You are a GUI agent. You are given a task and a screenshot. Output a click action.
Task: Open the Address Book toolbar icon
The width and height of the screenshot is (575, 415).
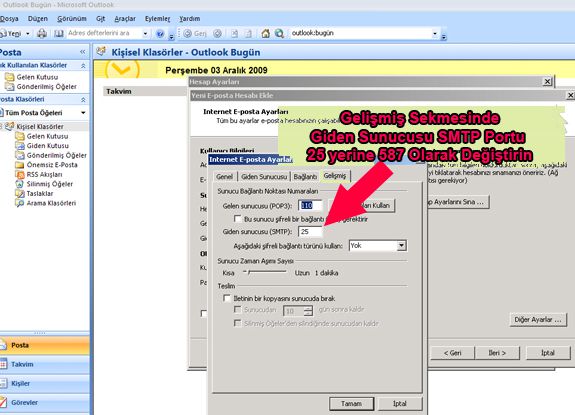59,33
